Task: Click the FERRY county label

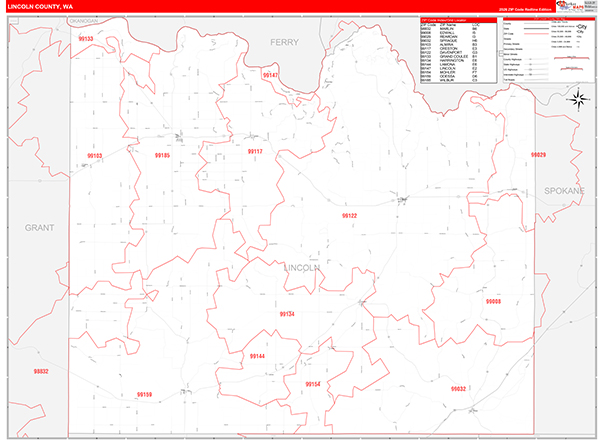Action: (284, 42)
